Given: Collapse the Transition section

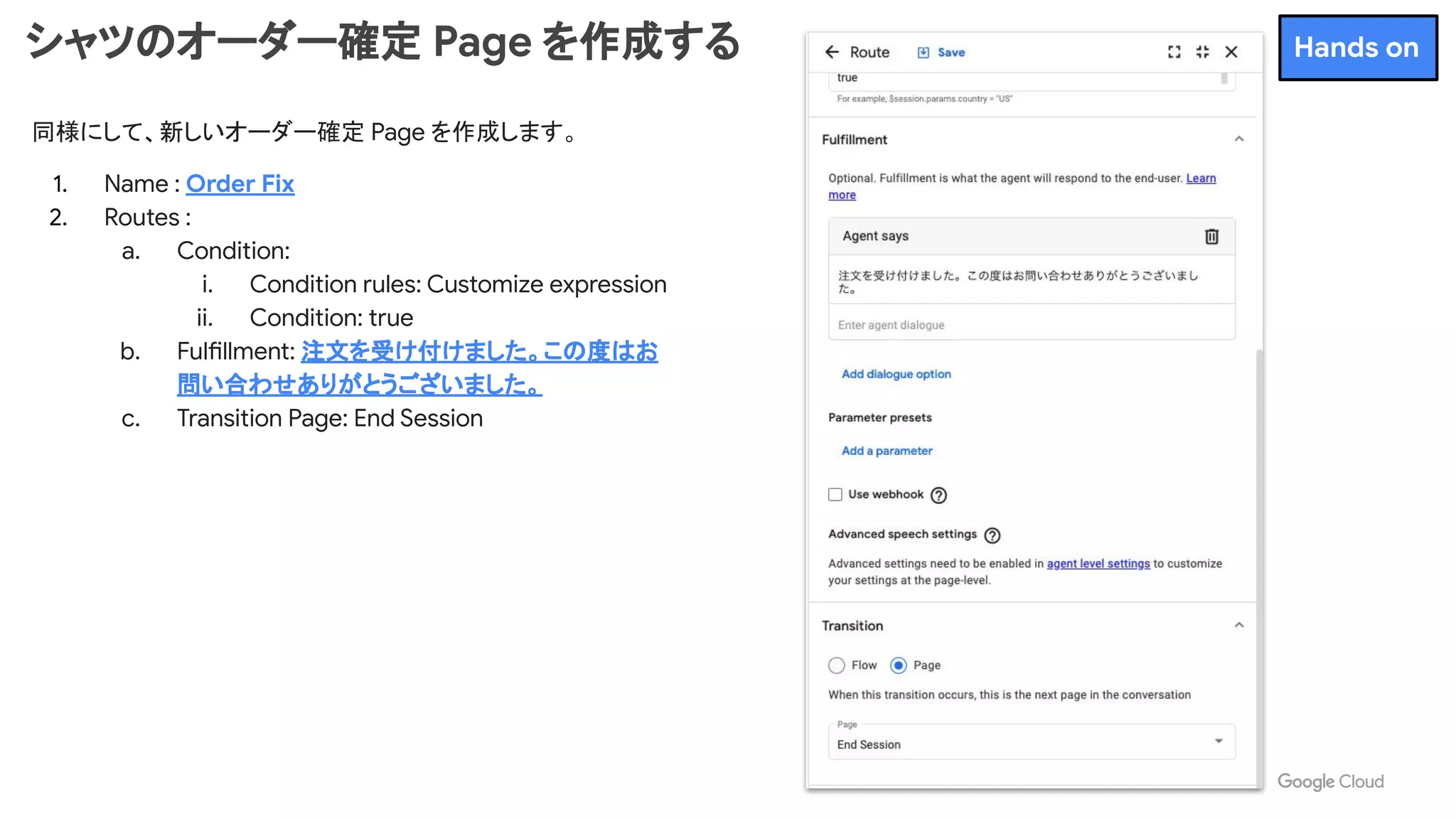Looking at the screenshot, I should click(x=1239, y=626).
